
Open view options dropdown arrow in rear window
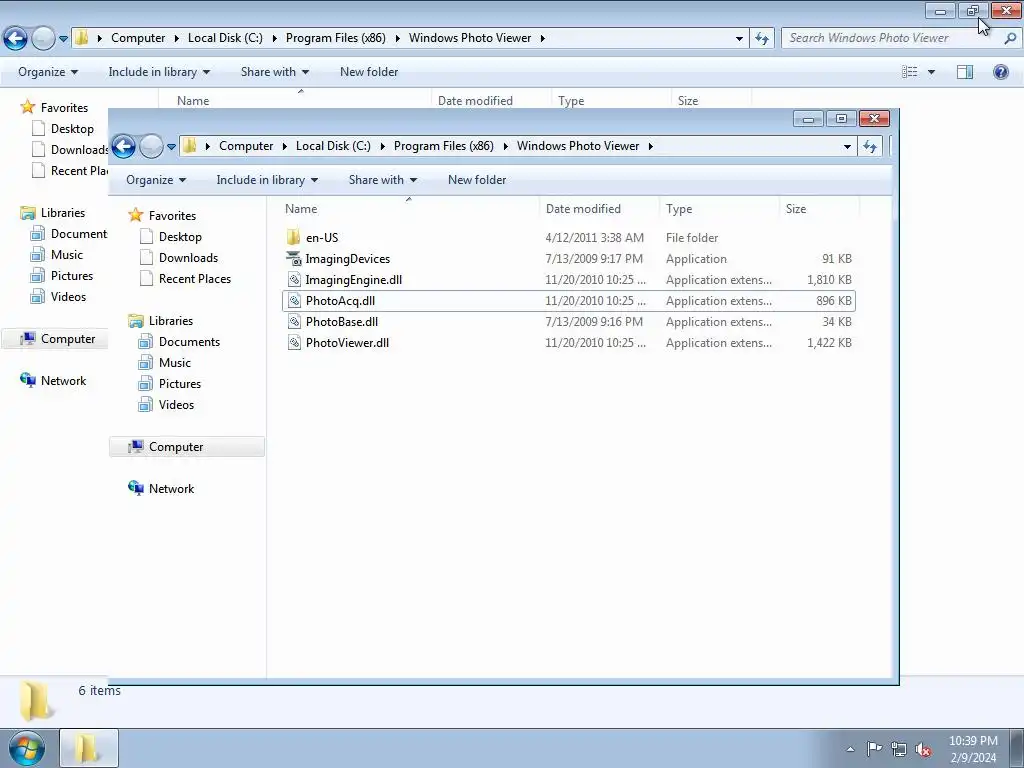[x=931, y=72]
